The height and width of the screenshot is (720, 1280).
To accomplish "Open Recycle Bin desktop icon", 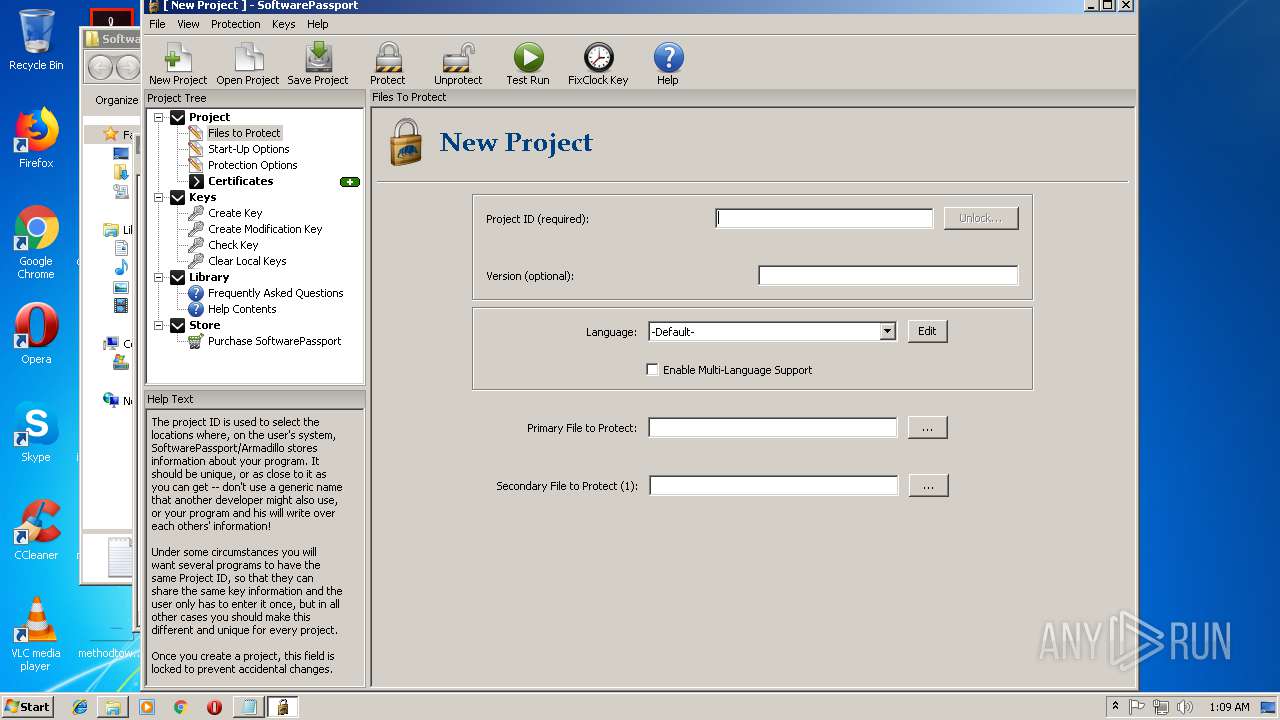I will [36, 40].
